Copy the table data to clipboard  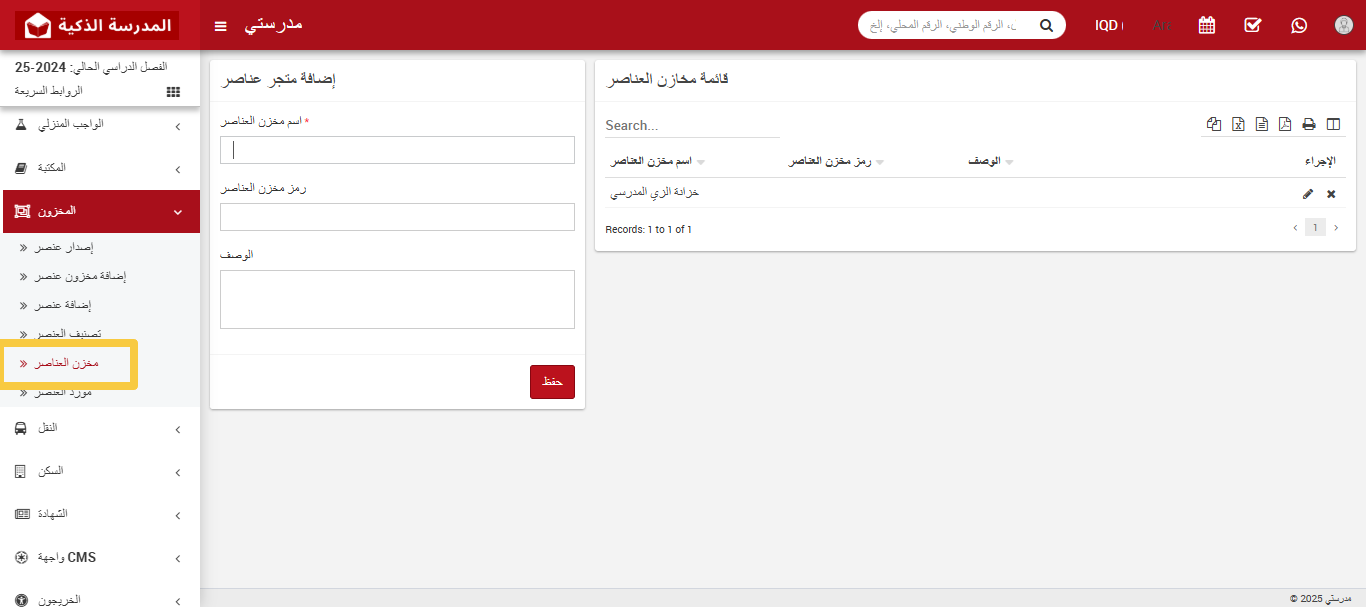click(1214, 124)
